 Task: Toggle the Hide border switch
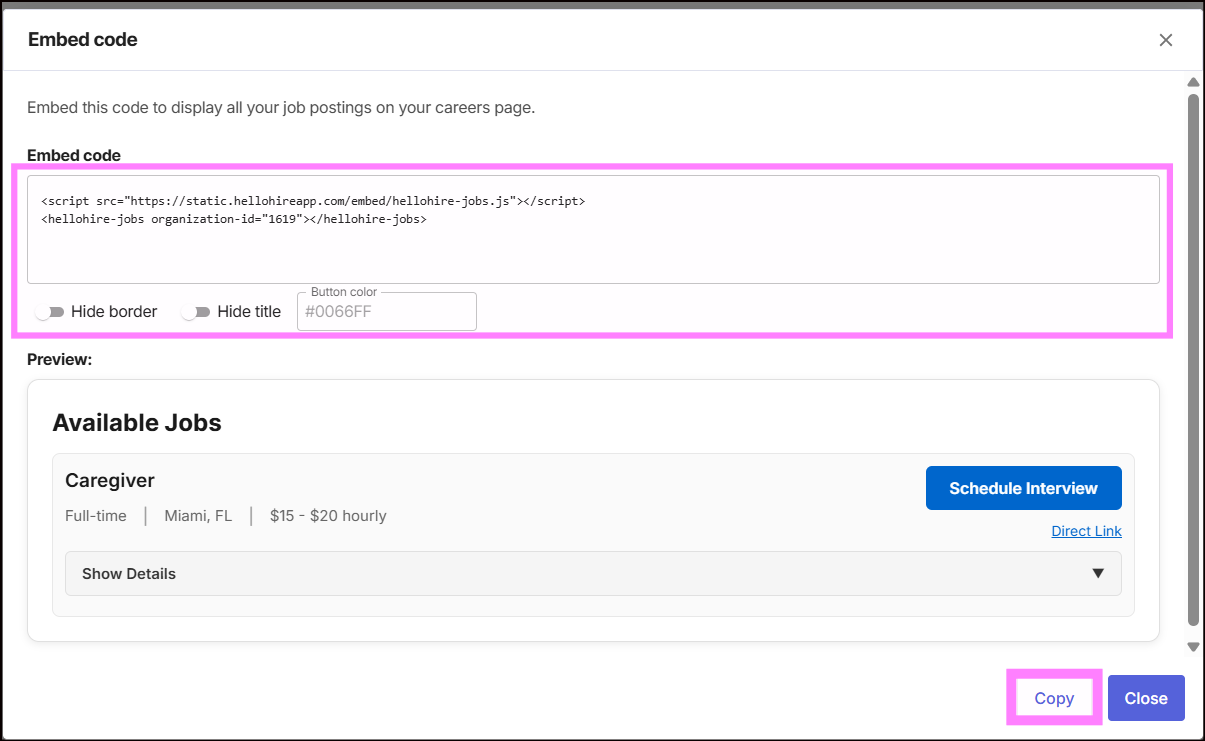click(x=50, y=312)
